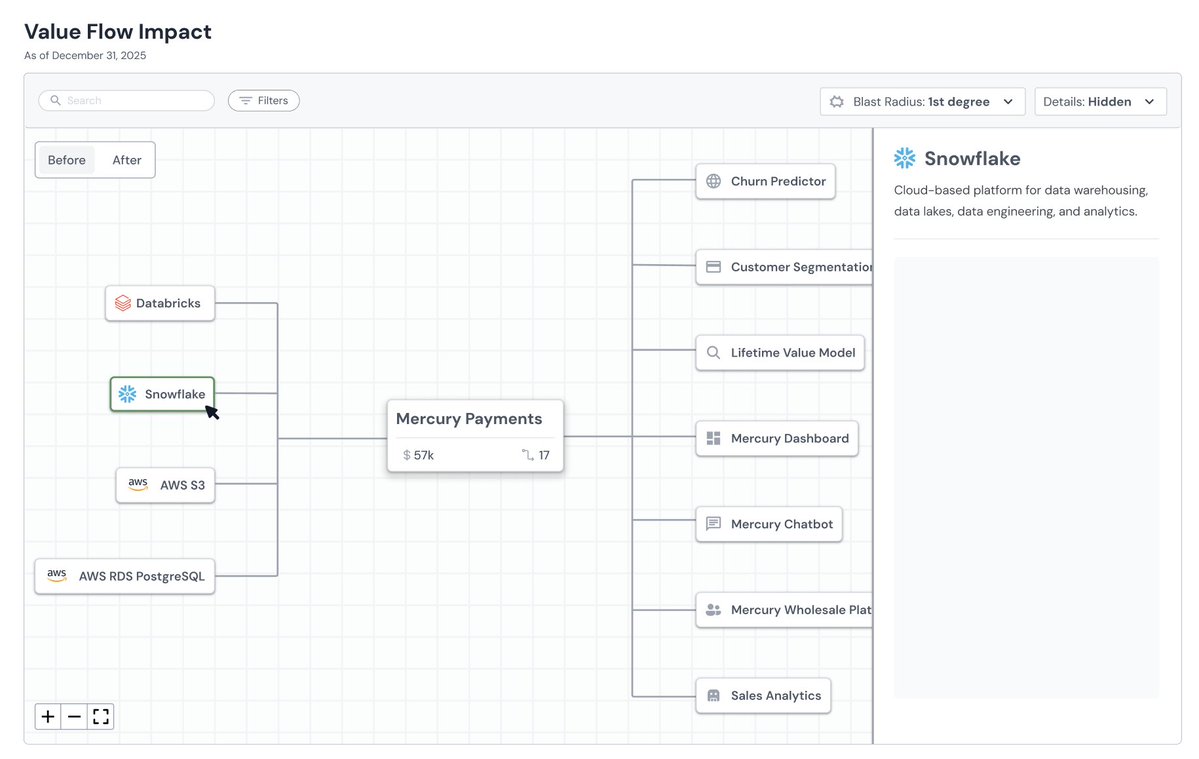Click the Blast Radius gear icon
The height and width of the screenshot is (759, 1199).
point(837,102)
